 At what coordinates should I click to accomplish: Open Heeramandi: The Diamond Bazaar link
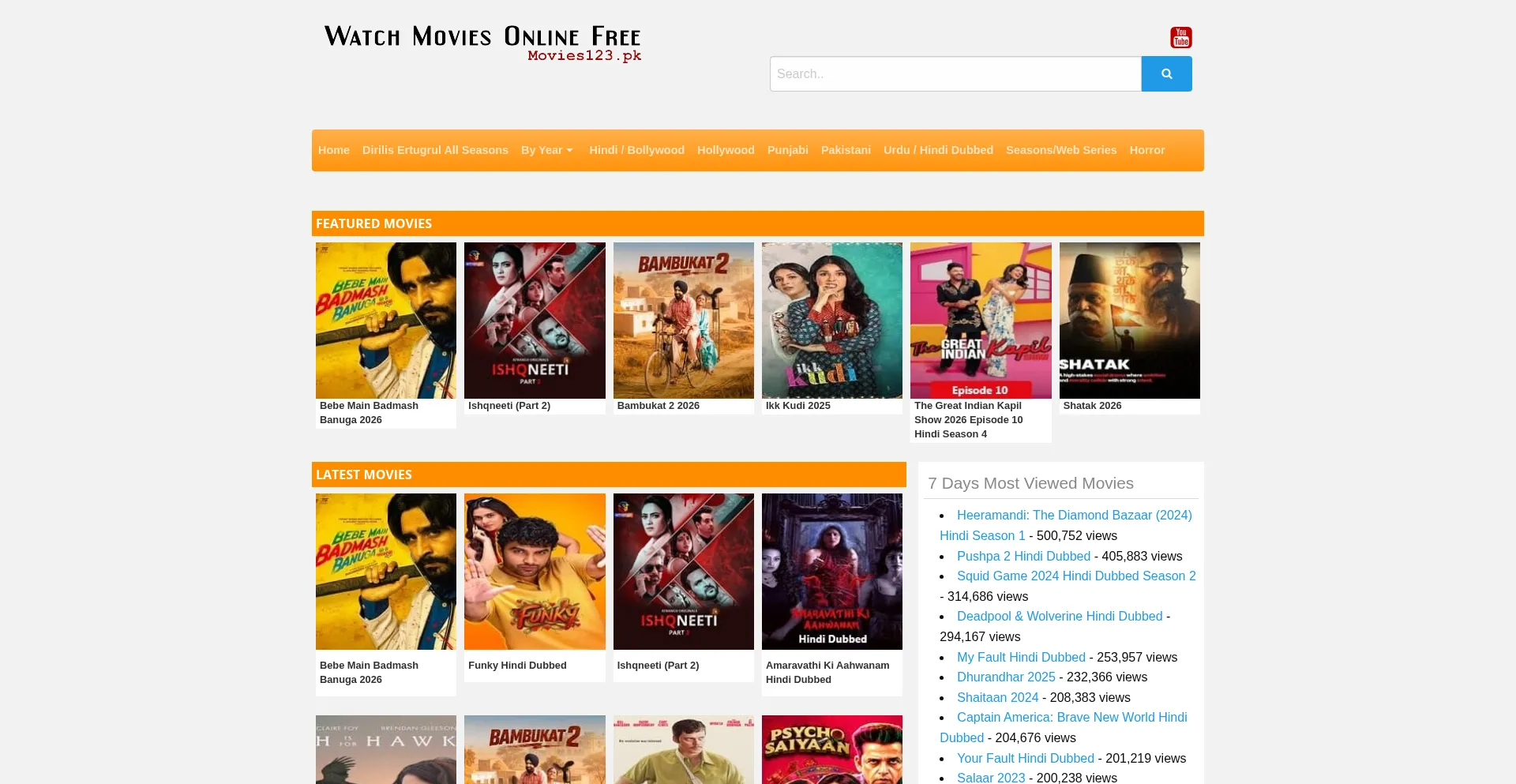coord(1066,525)
